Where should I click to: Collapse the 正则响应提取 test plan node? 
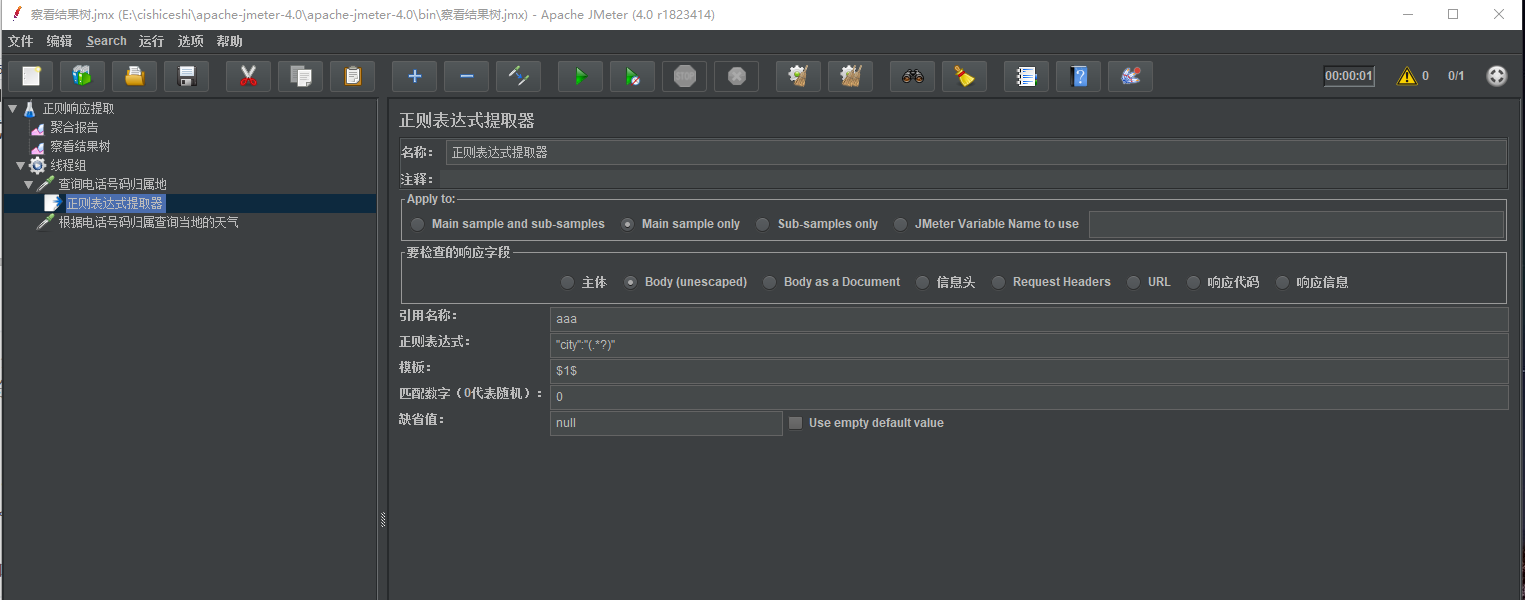tap(12, 108)
